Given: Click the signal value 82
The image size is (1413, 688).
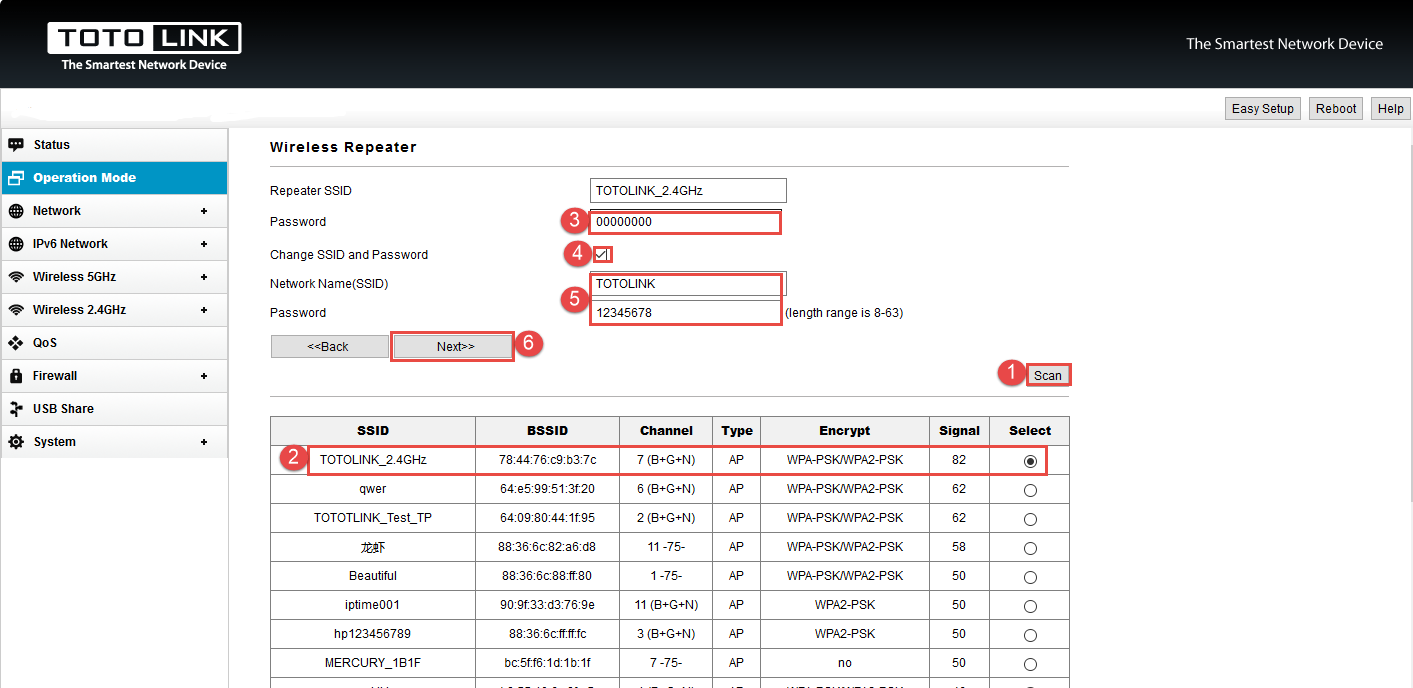Looking at the screenshot, I should click(x=959, y=460).
